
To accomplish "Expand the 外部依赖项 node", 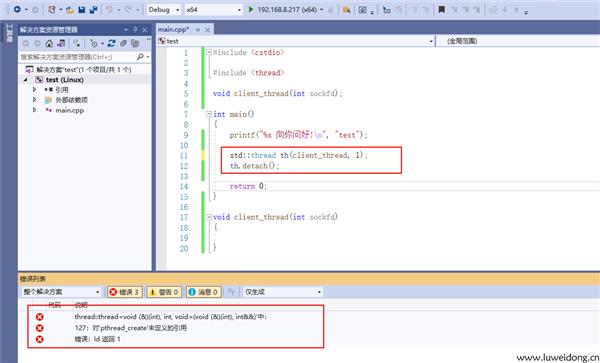I will [34, 100].
